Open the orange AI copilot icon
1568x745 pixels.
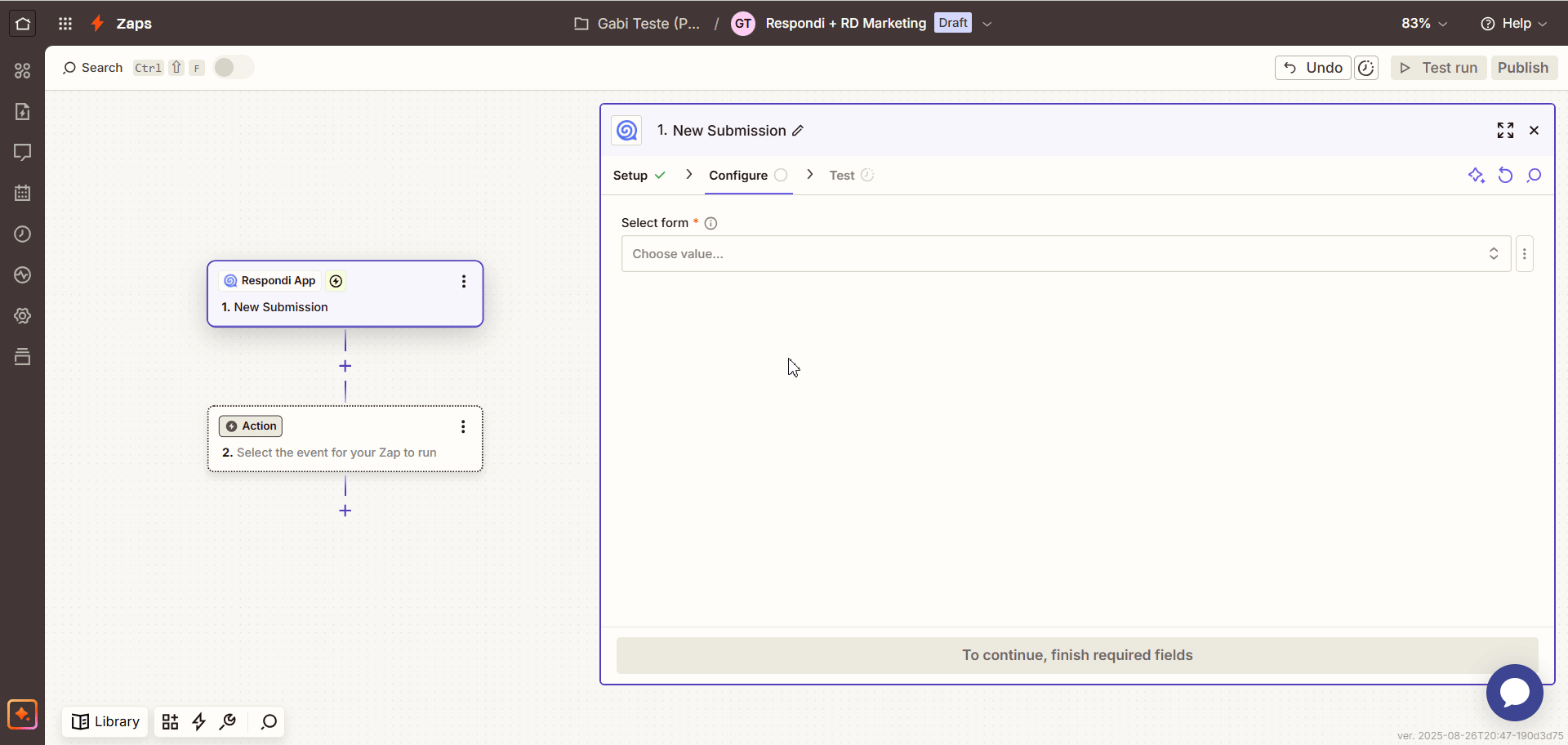23,715
